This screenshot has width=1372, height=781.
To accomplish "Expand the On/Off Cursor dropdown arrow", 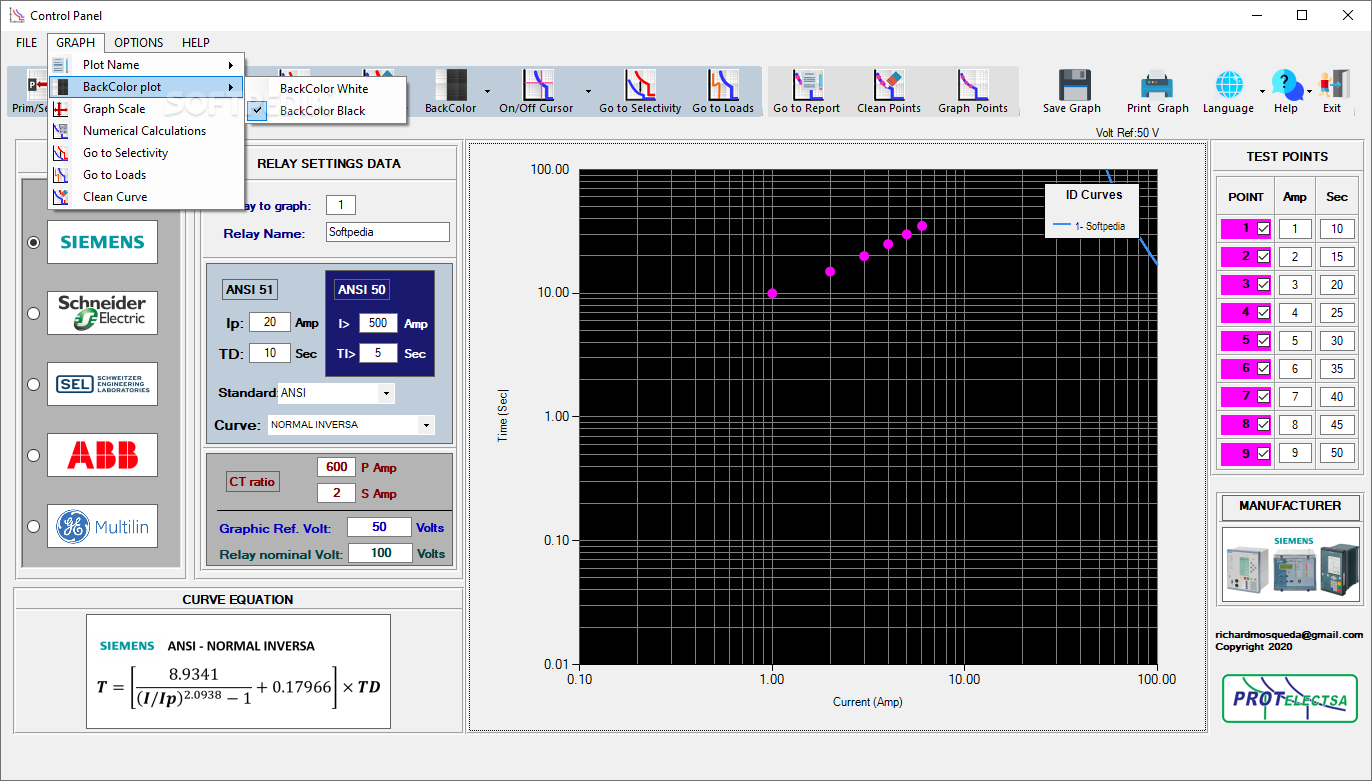I will 588,90.
